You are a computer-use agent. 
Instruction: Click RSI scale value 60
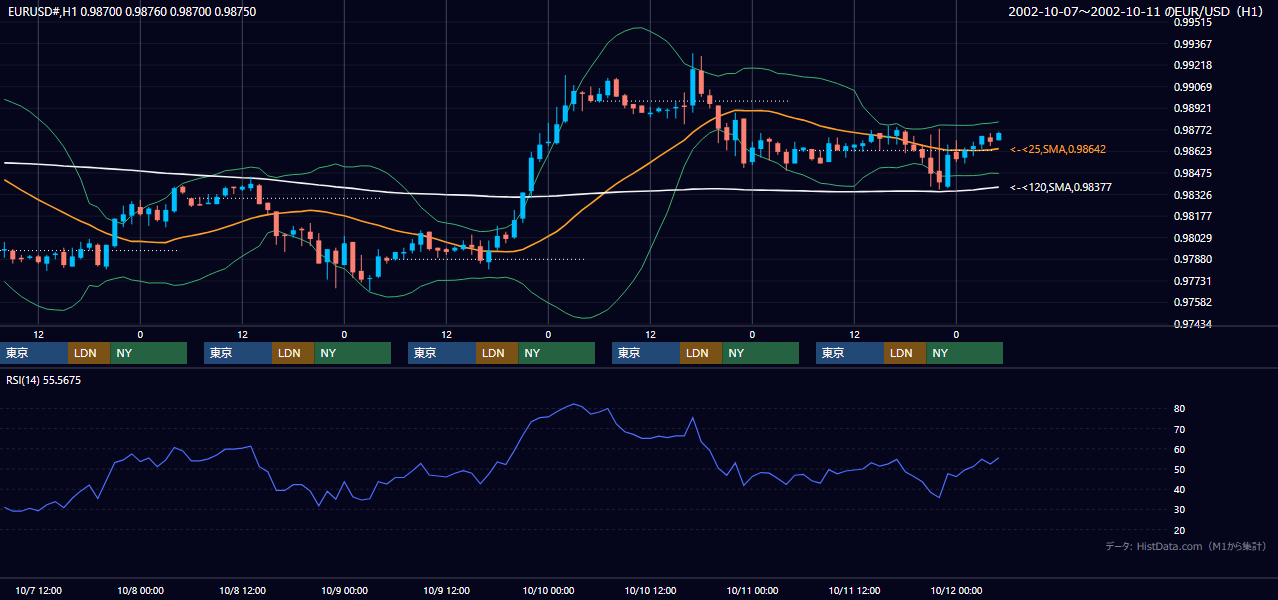click(x=1180, y=449)
